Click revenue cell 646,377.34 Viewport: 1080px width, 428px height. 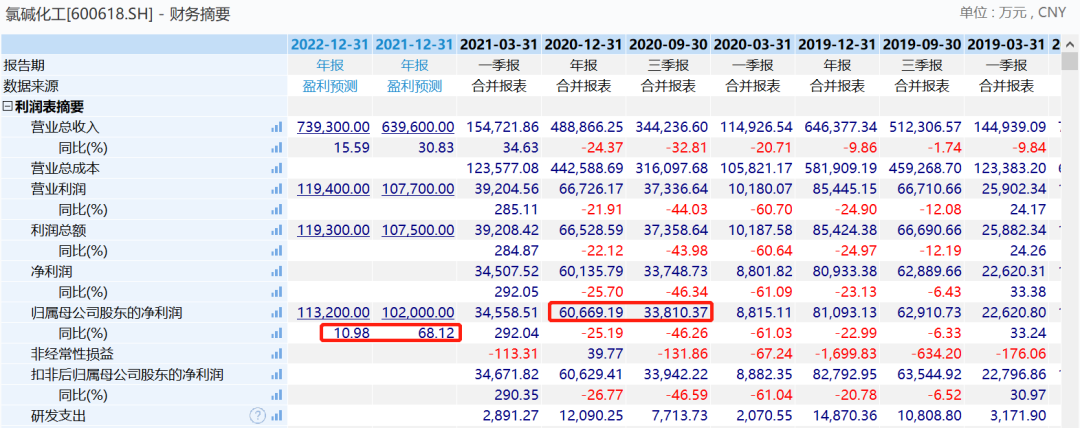[841, 128]
